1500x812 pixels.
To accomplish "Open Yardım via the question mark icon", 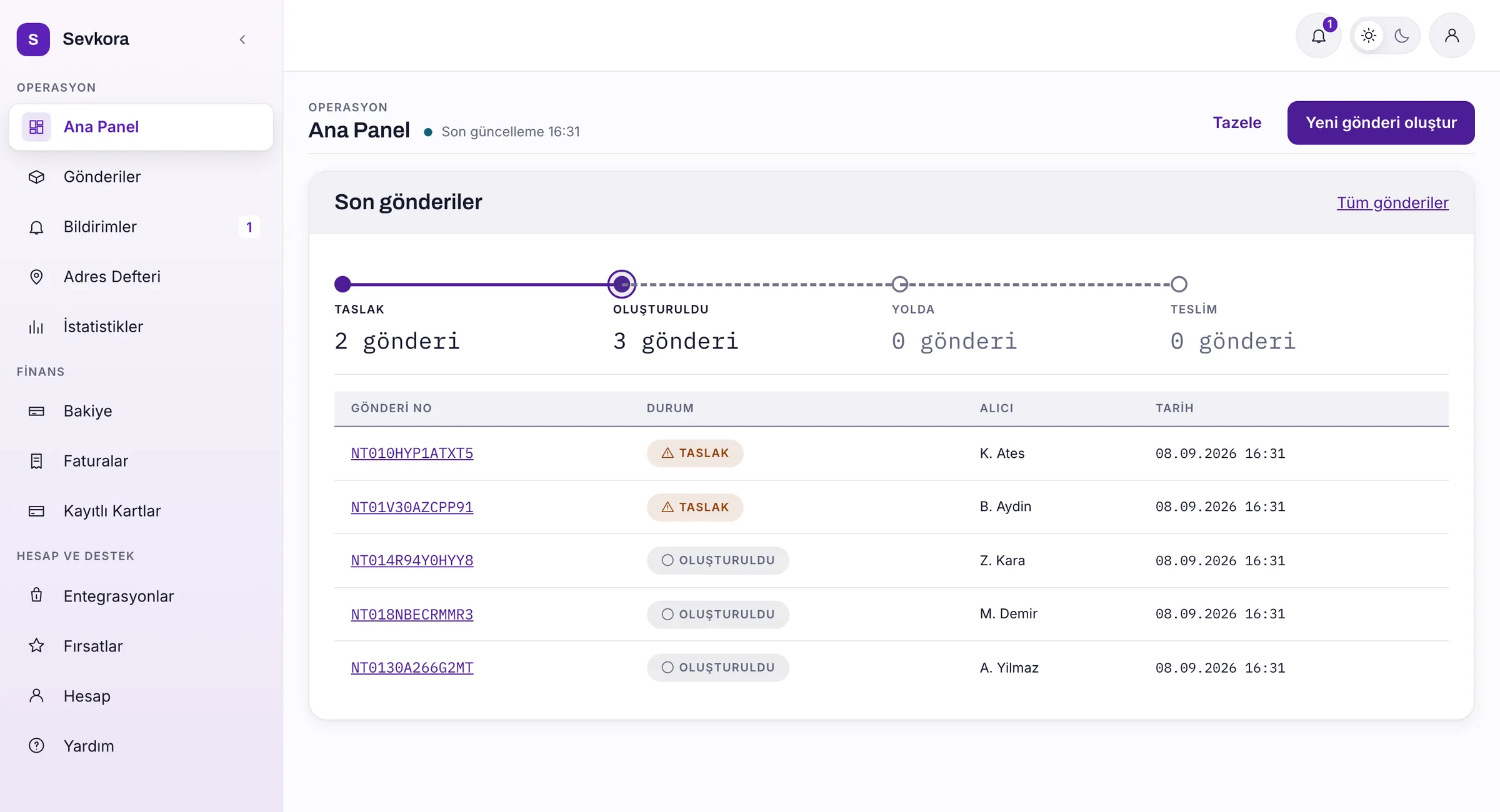I will pos(36,746).
